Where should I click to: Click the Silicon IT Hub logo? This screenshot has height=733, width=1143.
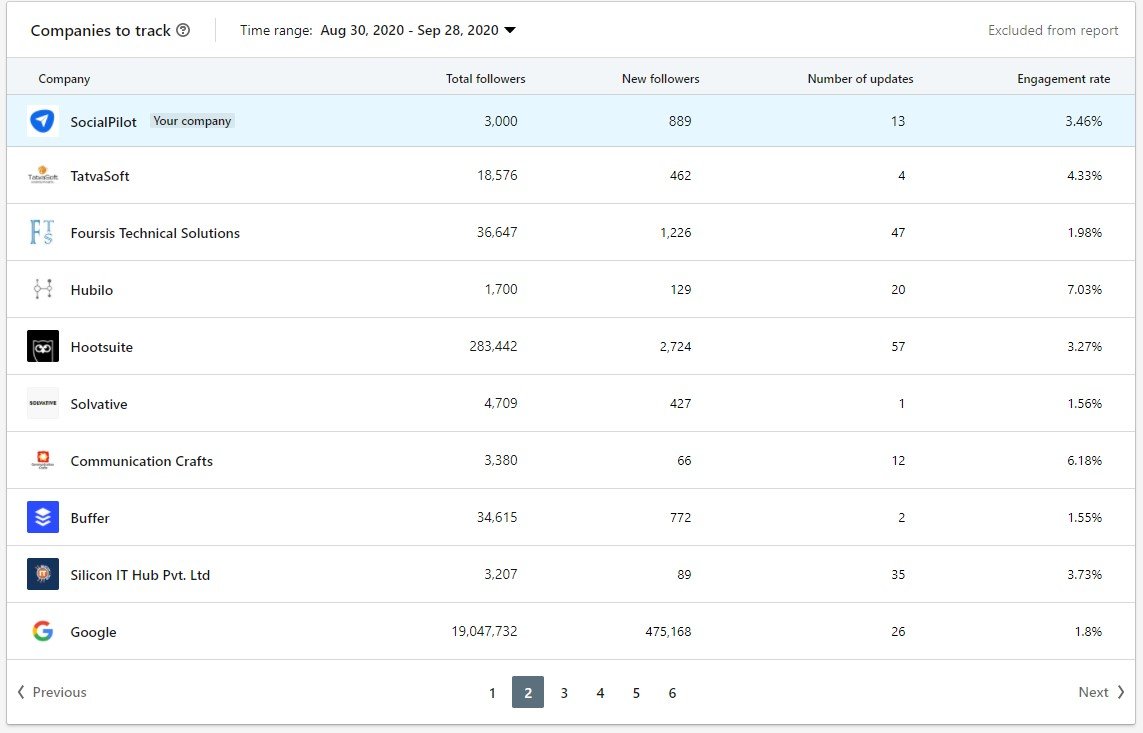(x=43, y=574)
